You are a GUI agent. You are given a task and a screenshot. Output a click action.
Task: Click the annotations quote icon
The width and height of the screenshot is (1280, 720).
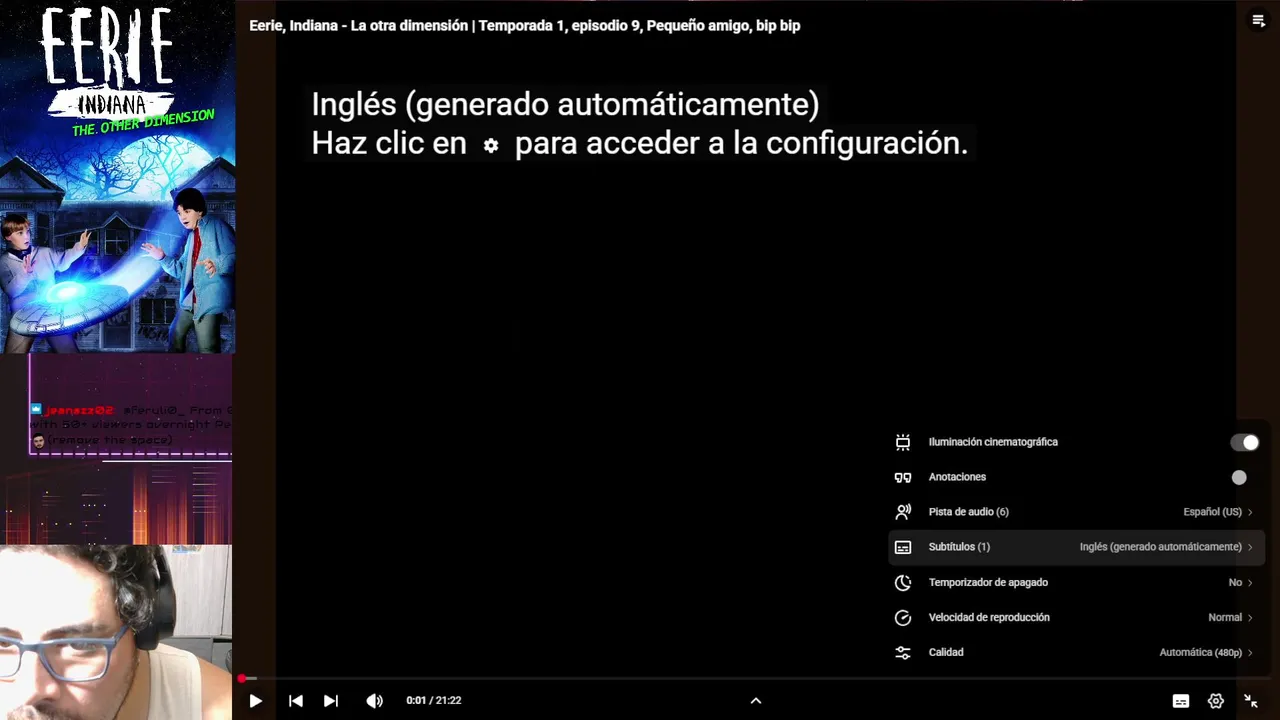coord(903,478)
